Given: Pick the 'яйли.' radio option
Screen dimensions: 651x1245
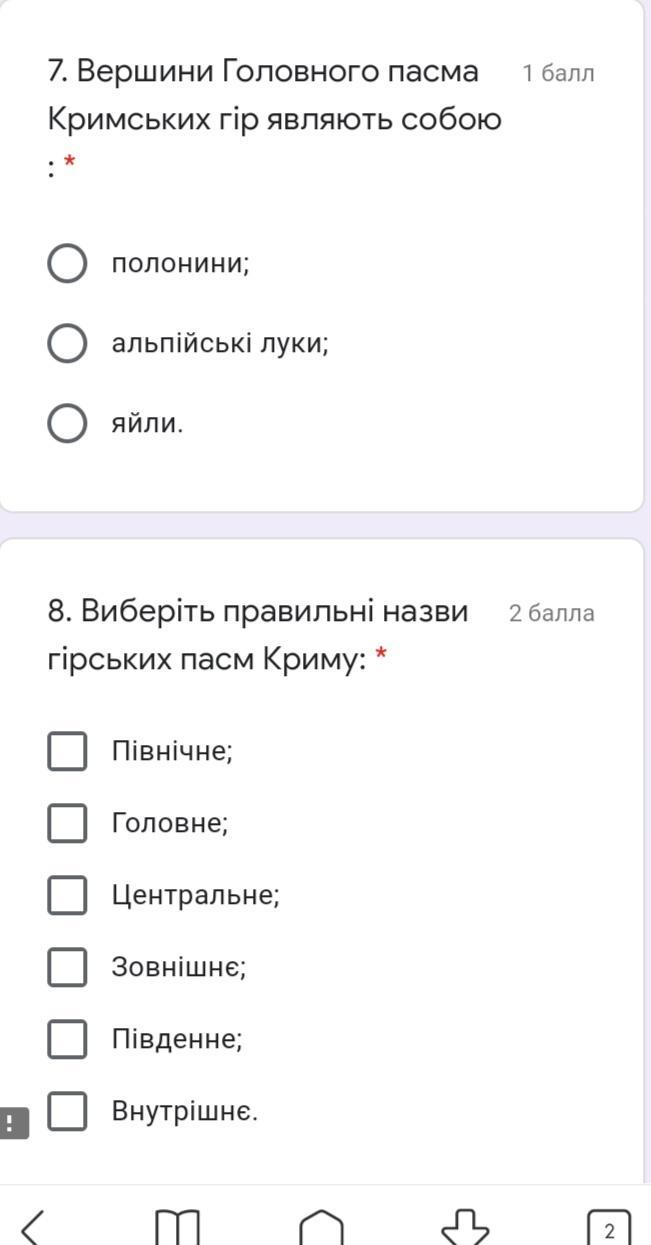Looking at the screenshot, I should click(x=67, y=424).
